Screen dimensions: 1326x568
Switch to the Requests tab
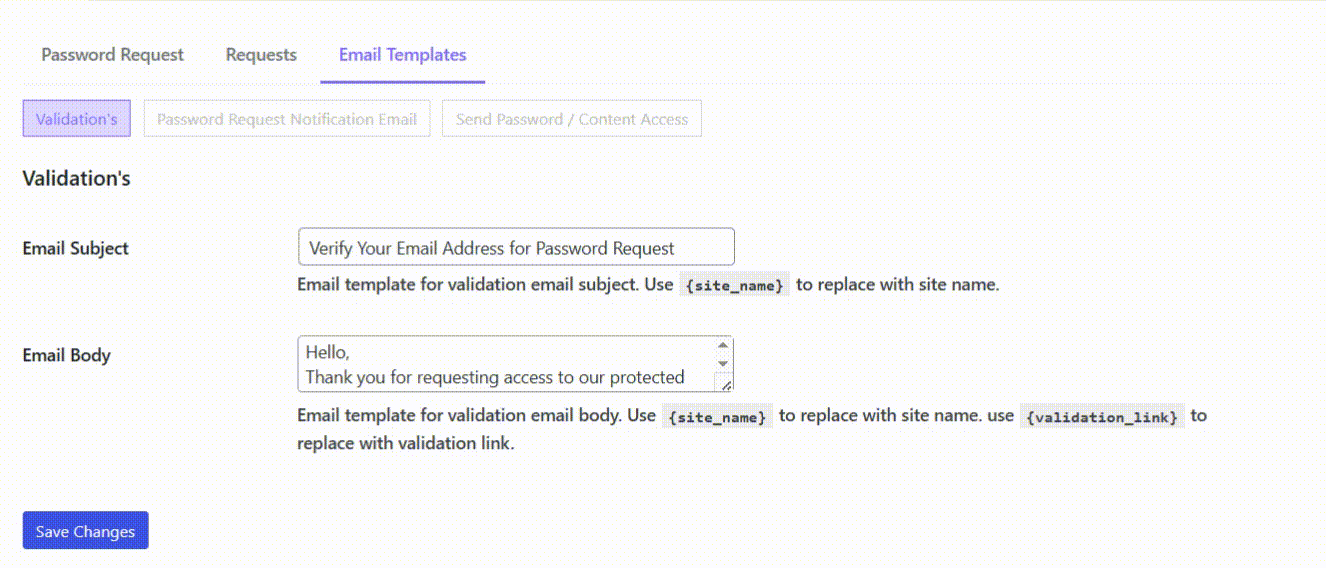261,55
